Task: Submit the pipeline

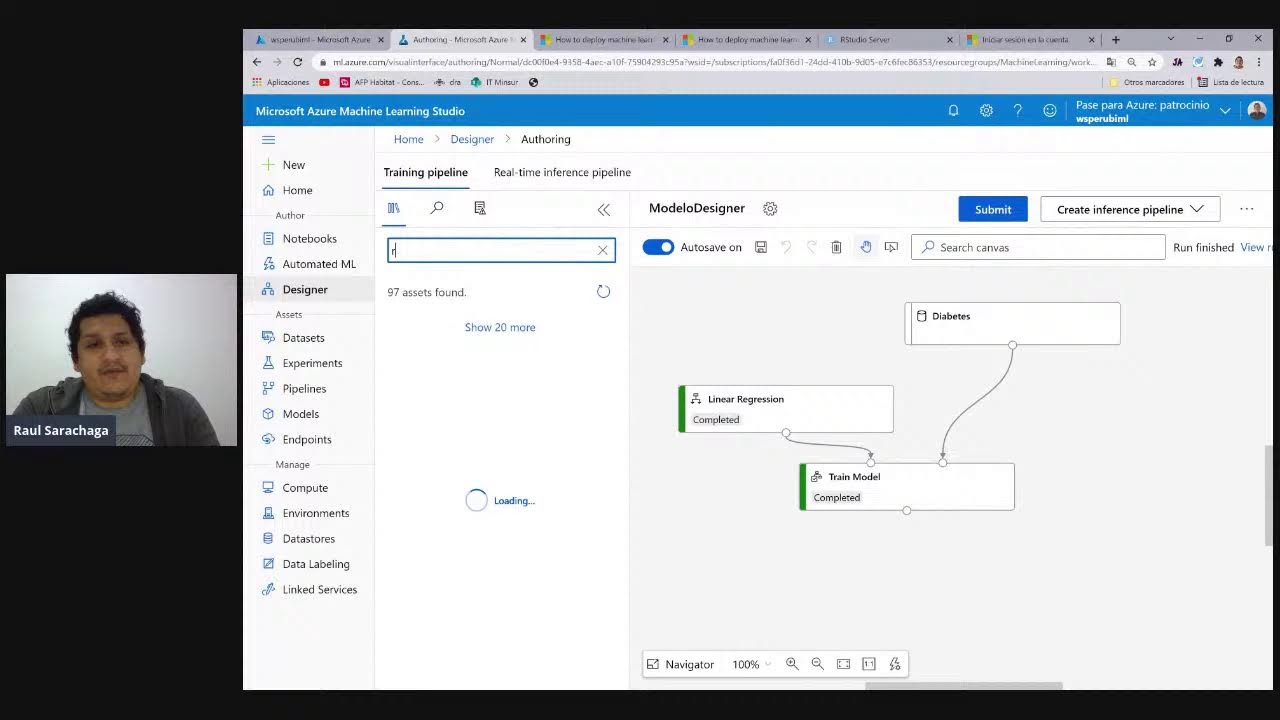Action: tap(993, 209)
